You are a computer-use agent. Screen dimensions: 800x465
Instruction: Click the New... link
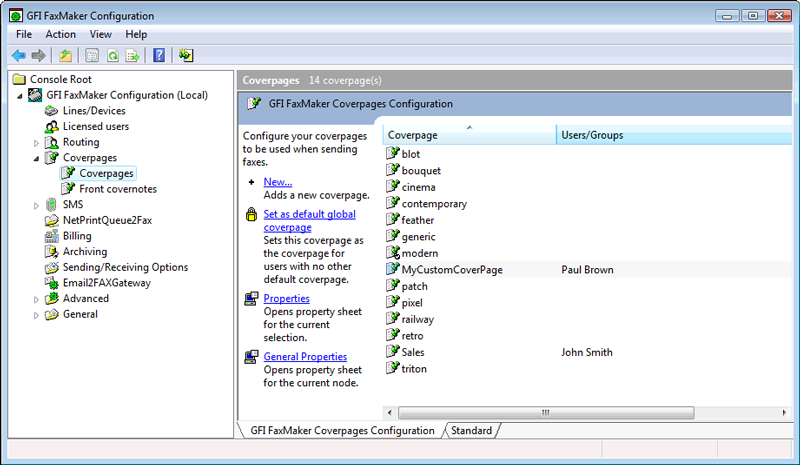click(278, 182)
